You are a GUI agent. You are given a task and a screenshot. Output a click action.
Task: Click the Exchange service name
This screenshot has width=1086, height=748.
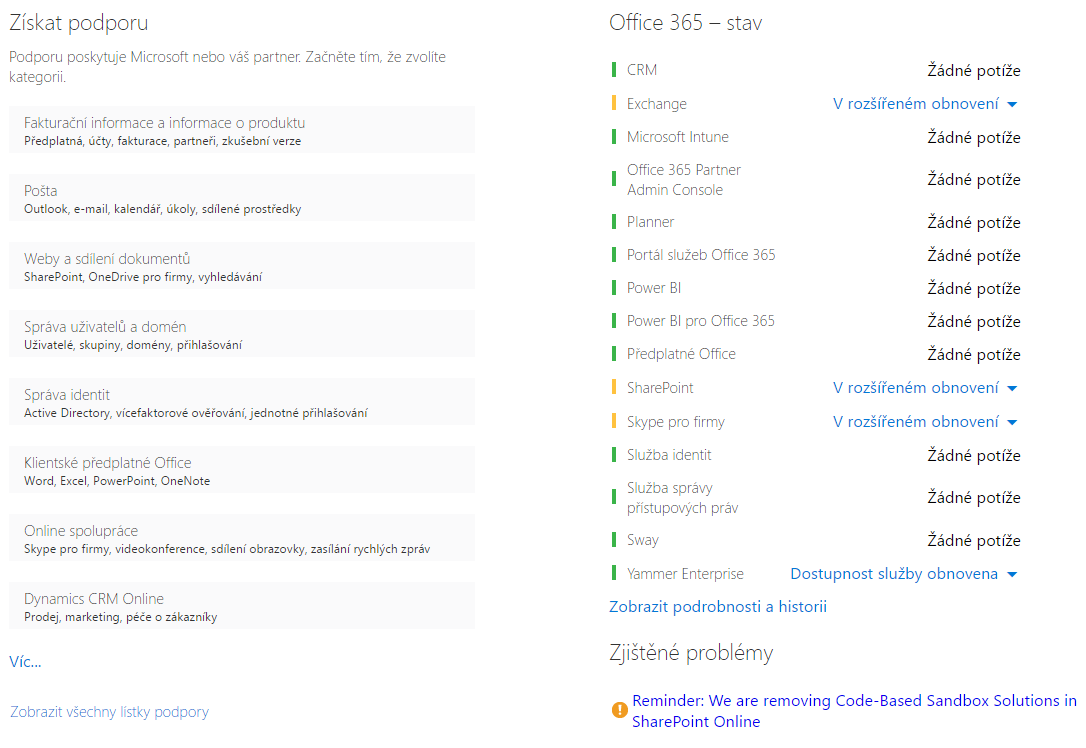657,104
